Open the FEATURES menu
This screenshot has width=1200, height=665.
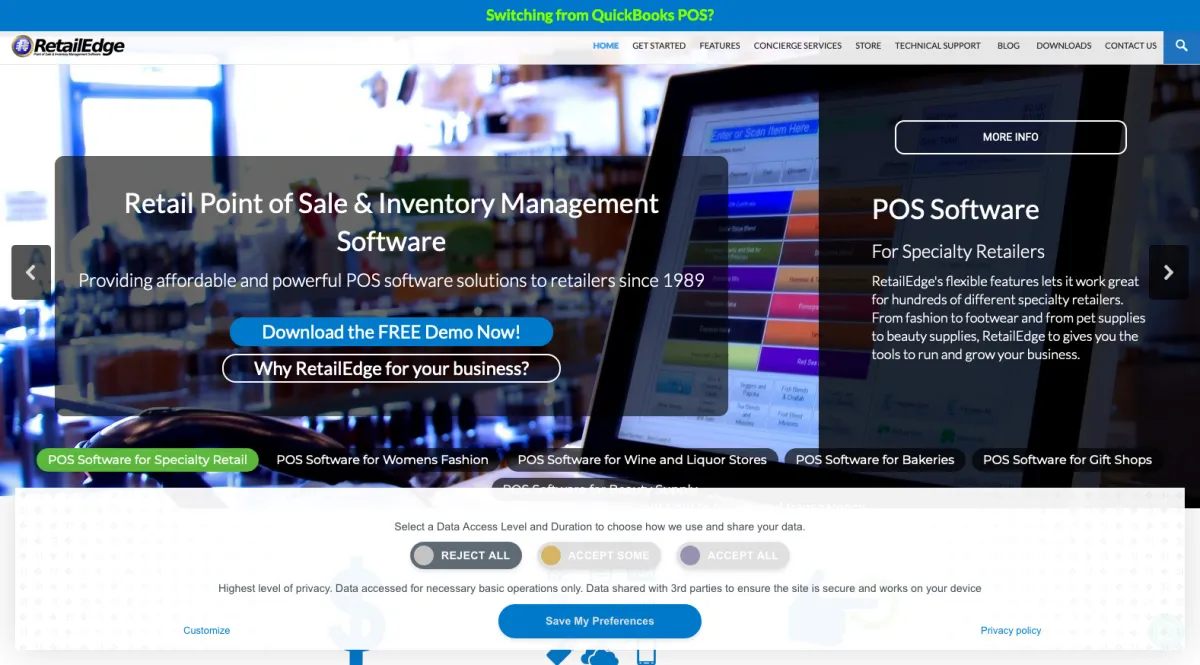tap(720, 46)
